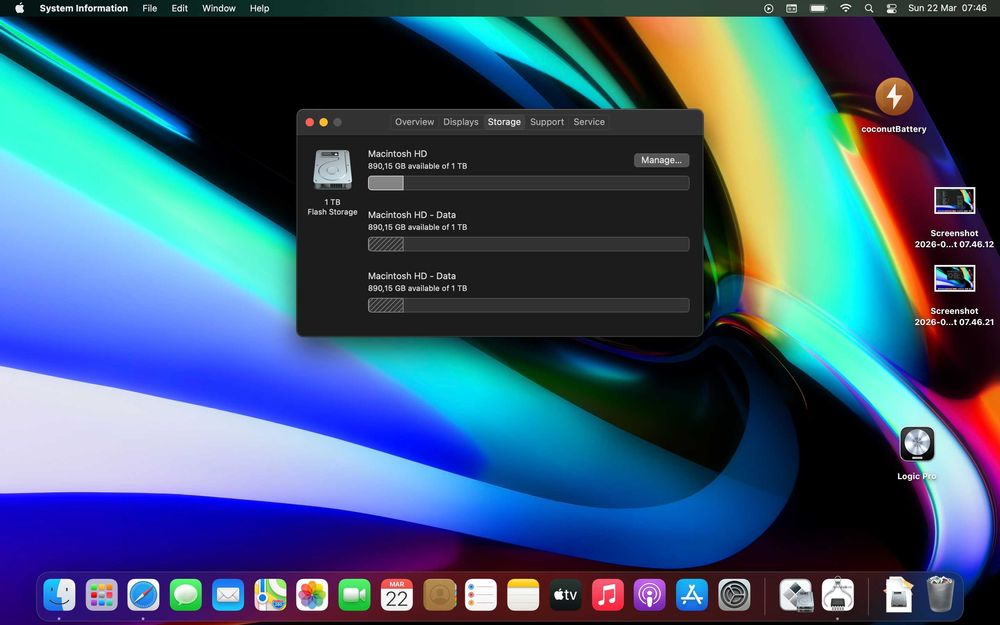1000x625 pixels.
Task: Open the Window menu
Action: coord(219,8)
